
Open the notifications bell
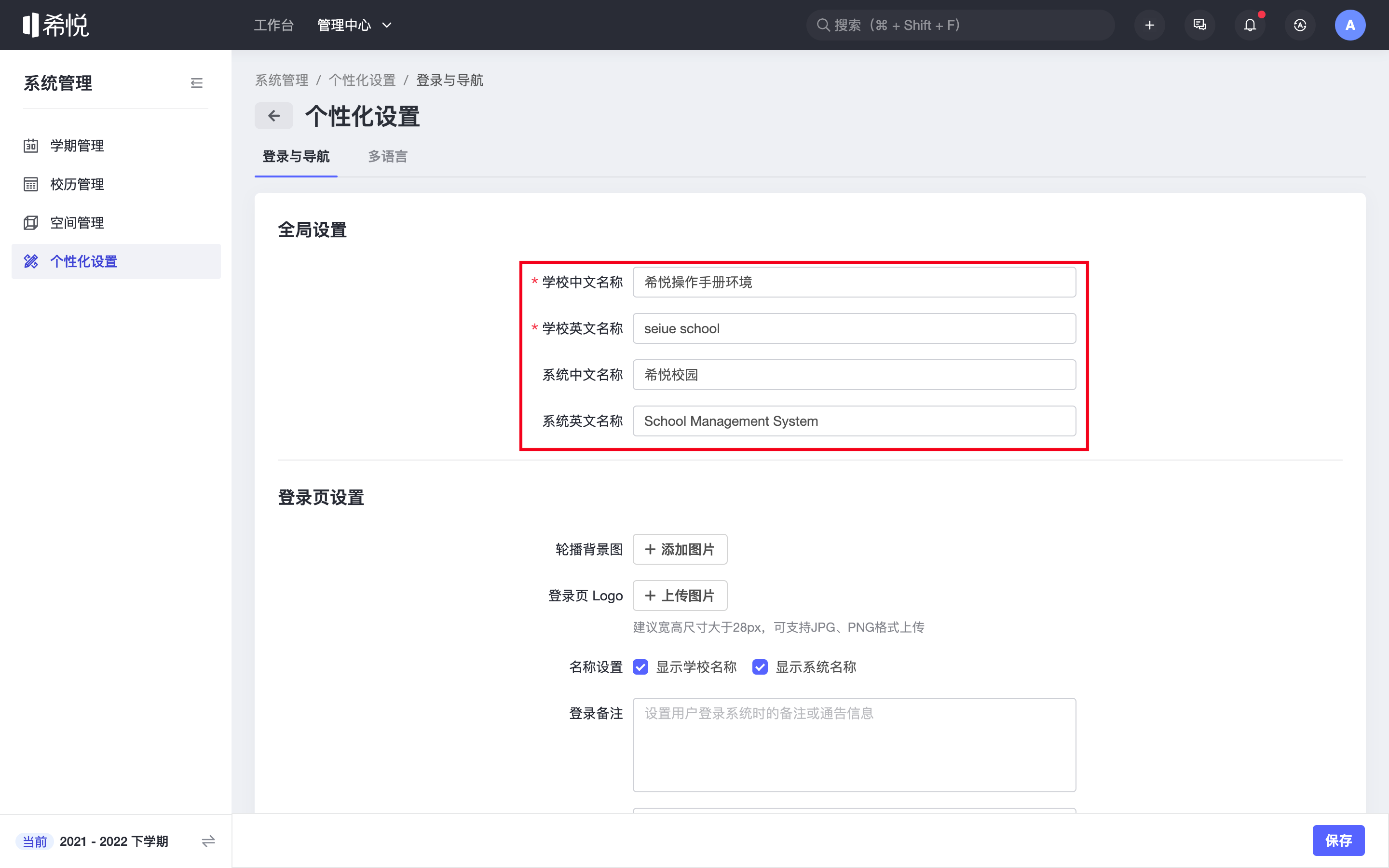click(1250, 25)
